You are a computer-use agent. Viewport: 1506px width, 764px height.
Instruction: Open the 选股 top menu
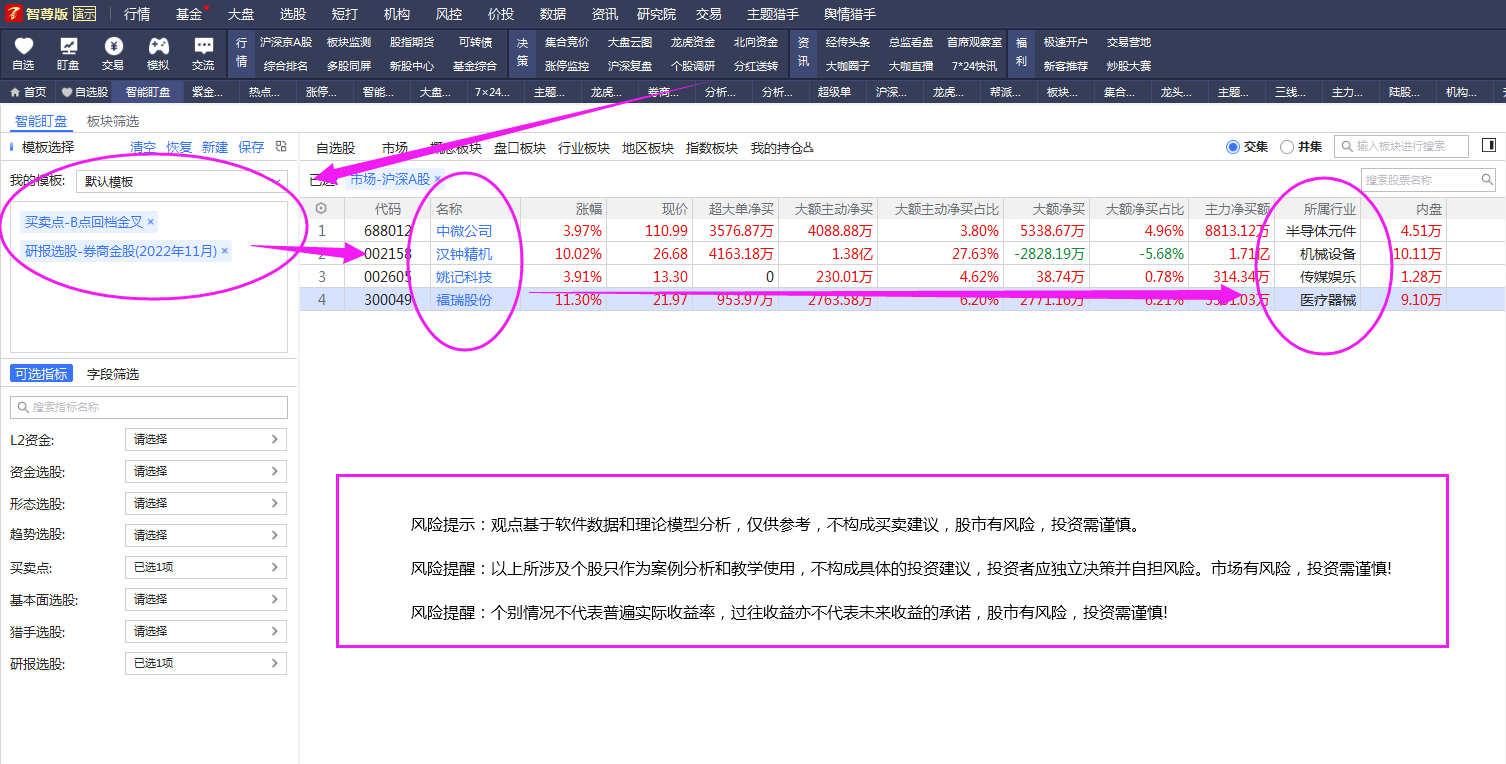pyautogui.click(x=293, y=14)
